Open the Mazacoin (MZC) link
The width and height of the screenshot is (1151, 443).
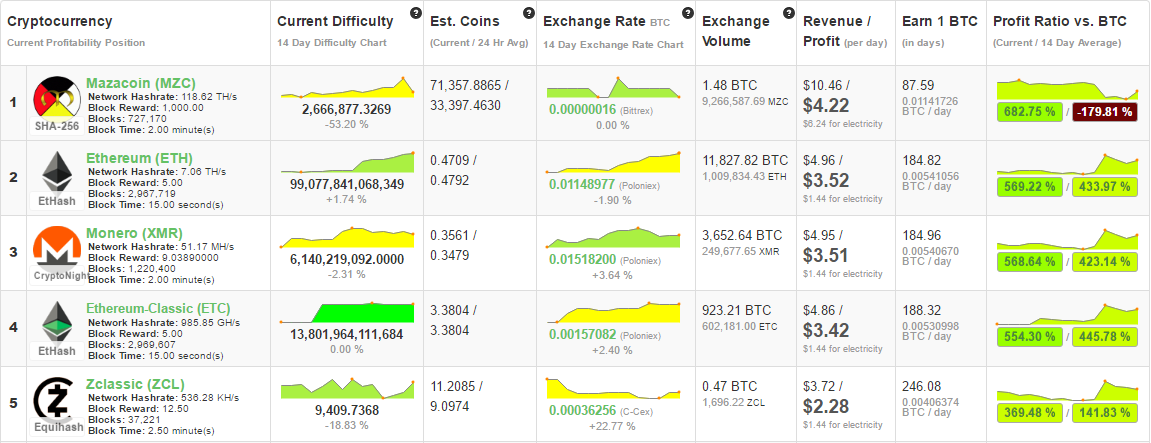pyautogui.click(x=141, y=82)
